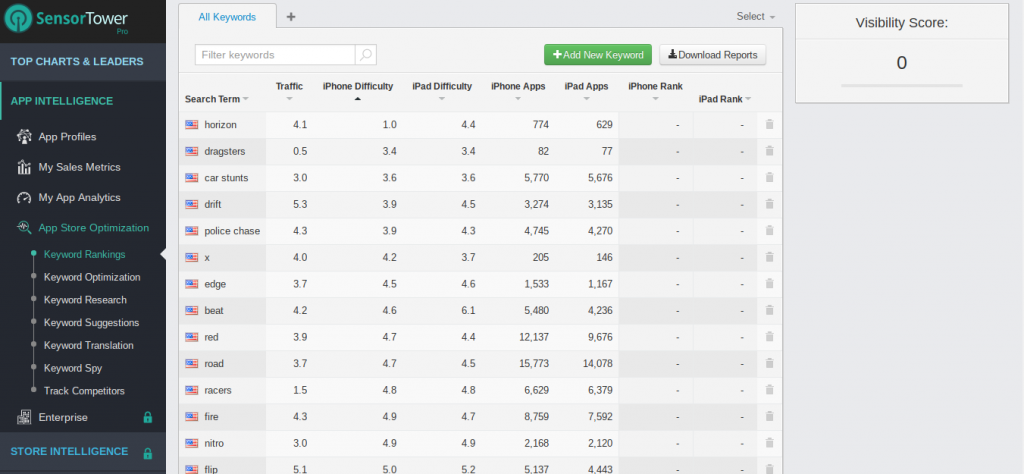This screenshot has height=474, width=1024.
Task: Click the My Sales Metrics chart icon
Action: click(24, 167)
